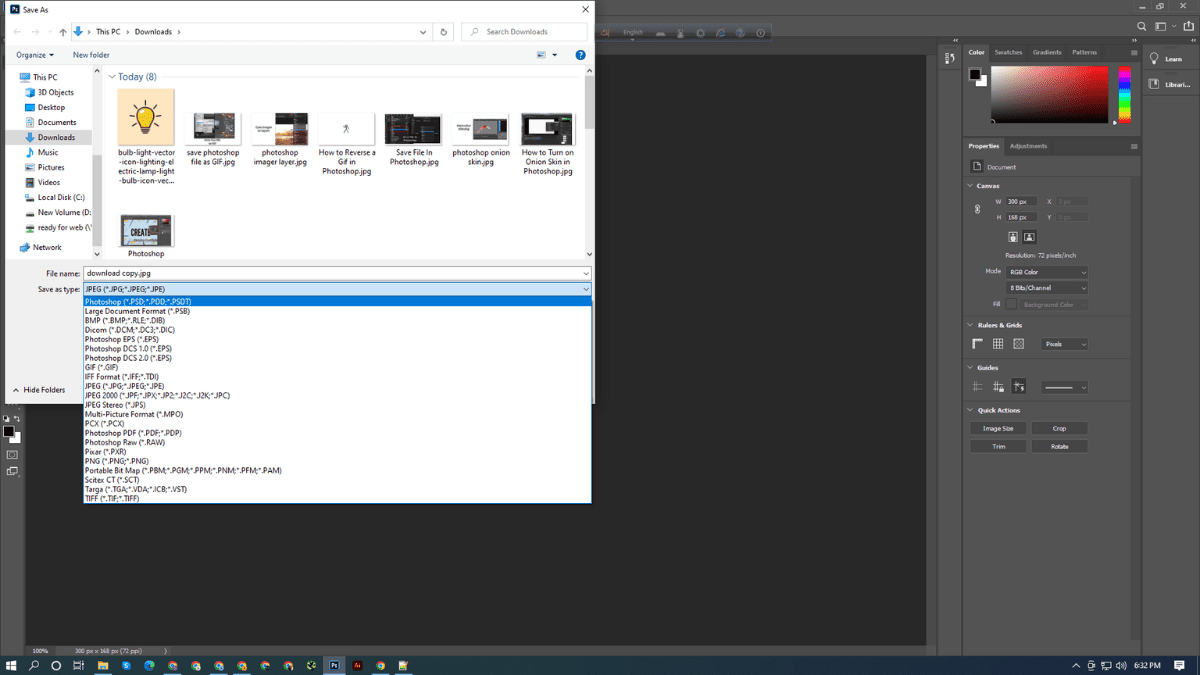Open the address bar history dropdown
The height and width of the screenshot is (675, 1200).
[424, 32]
